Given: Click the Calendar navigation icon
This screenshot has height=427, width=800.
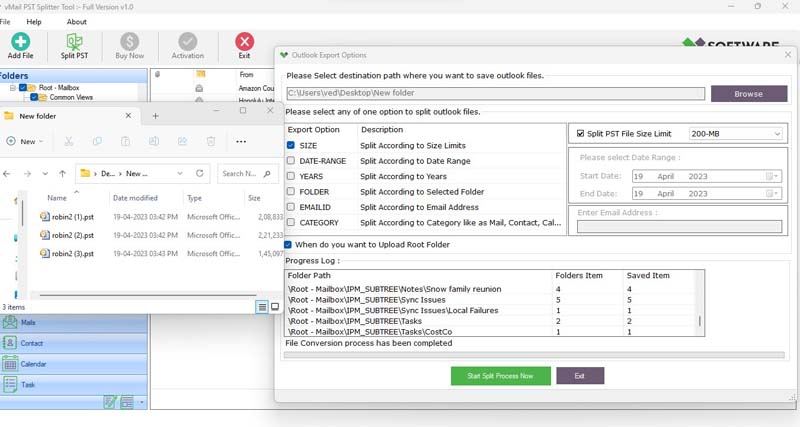Looking at the screenshot, I should click(10, 364).
